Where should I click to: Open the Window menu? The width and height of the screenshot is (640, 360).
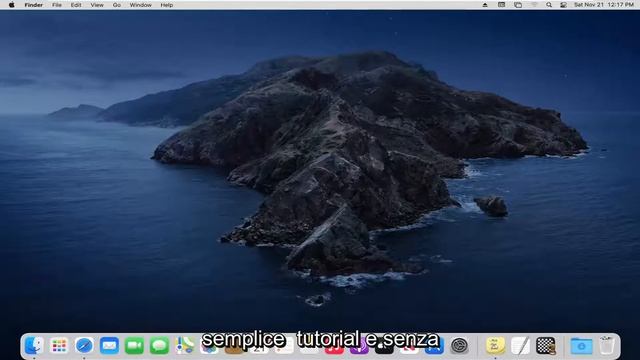140,5
